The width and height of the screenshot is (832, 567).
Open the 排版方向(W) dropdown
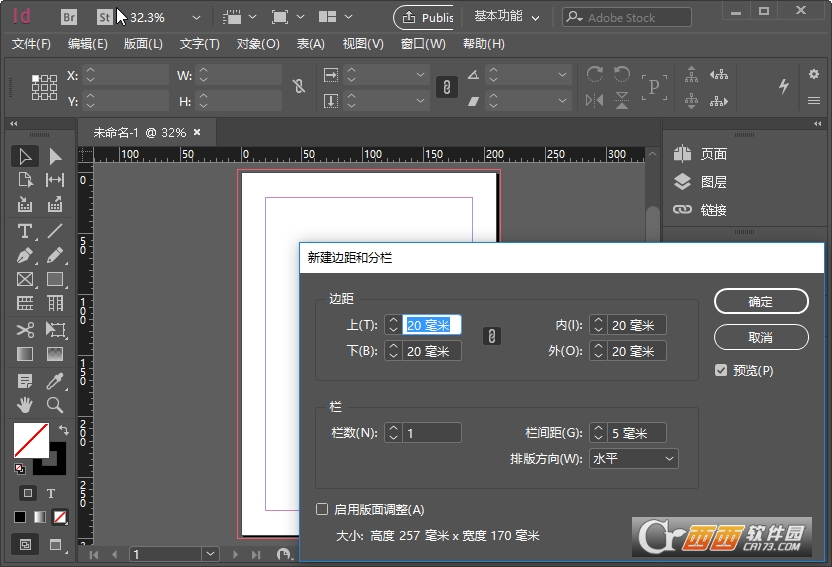(634, 459)
